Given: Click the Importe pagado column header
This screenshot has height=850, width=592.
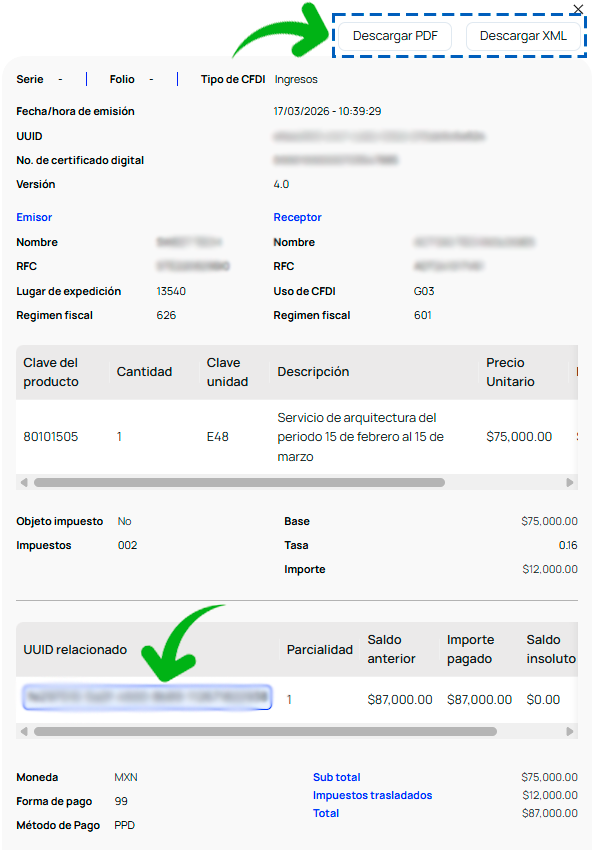Looking at the screenshot, I should pos(470,649).
